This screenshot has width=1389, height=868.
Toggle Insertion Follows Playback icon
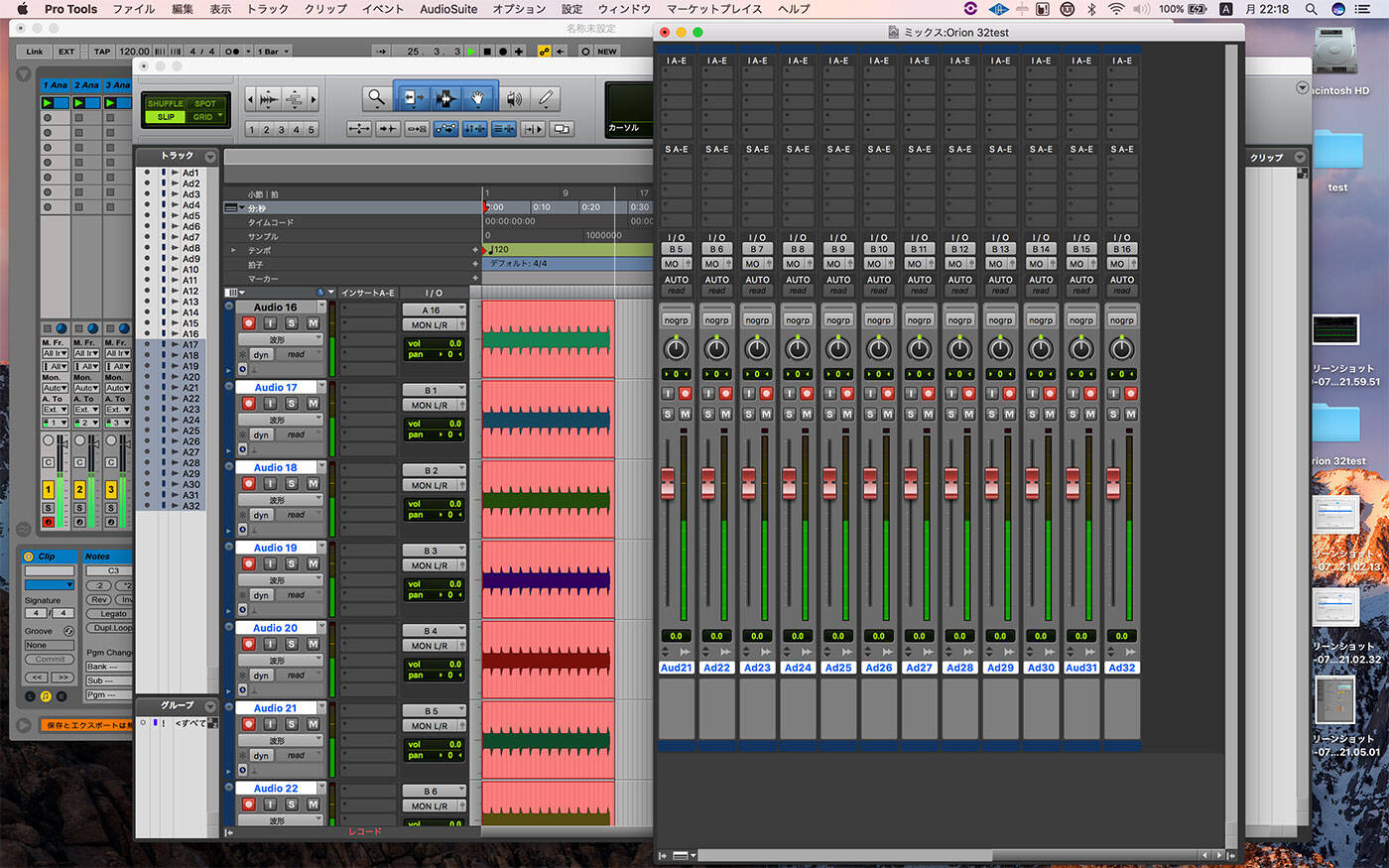533,129
